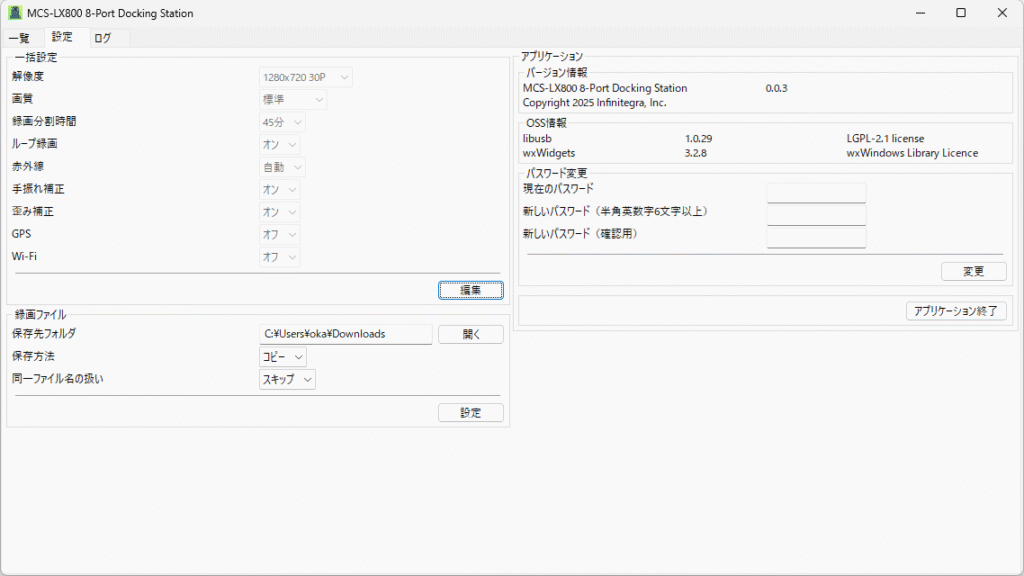
Task: Focus the 新しいパスワード(確認用) field
Action: [815, 237]
